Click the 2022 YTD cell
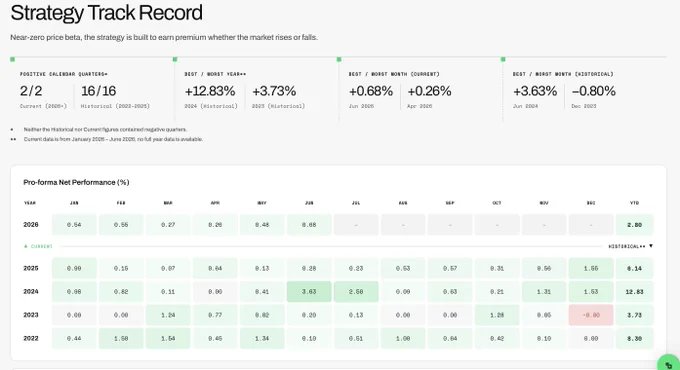Image resolution: width=680 pixels, height=370 pixels. (634, 338)
